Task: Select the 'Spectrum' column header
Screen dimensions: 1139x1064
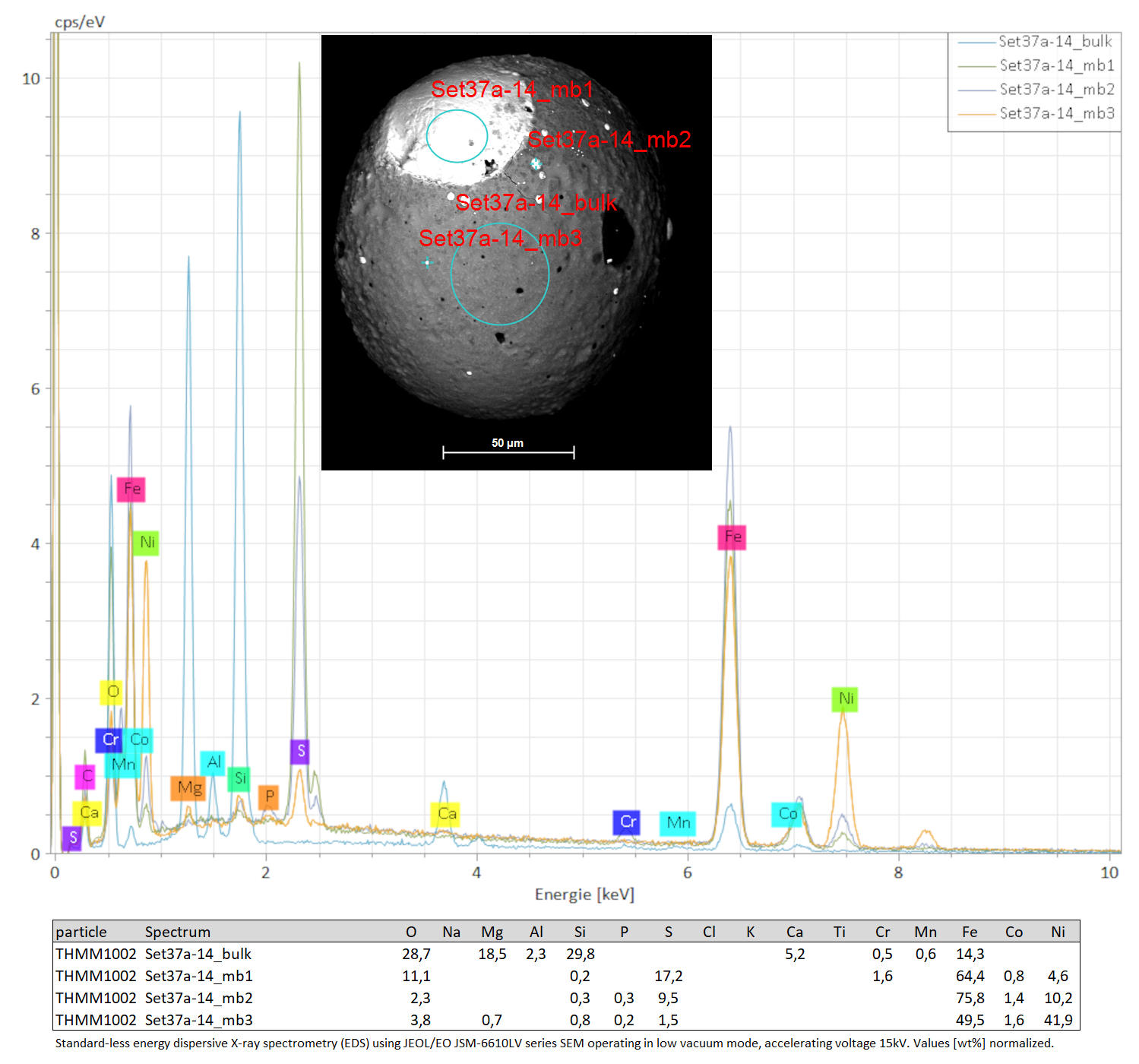Action: tap(178, 933)
